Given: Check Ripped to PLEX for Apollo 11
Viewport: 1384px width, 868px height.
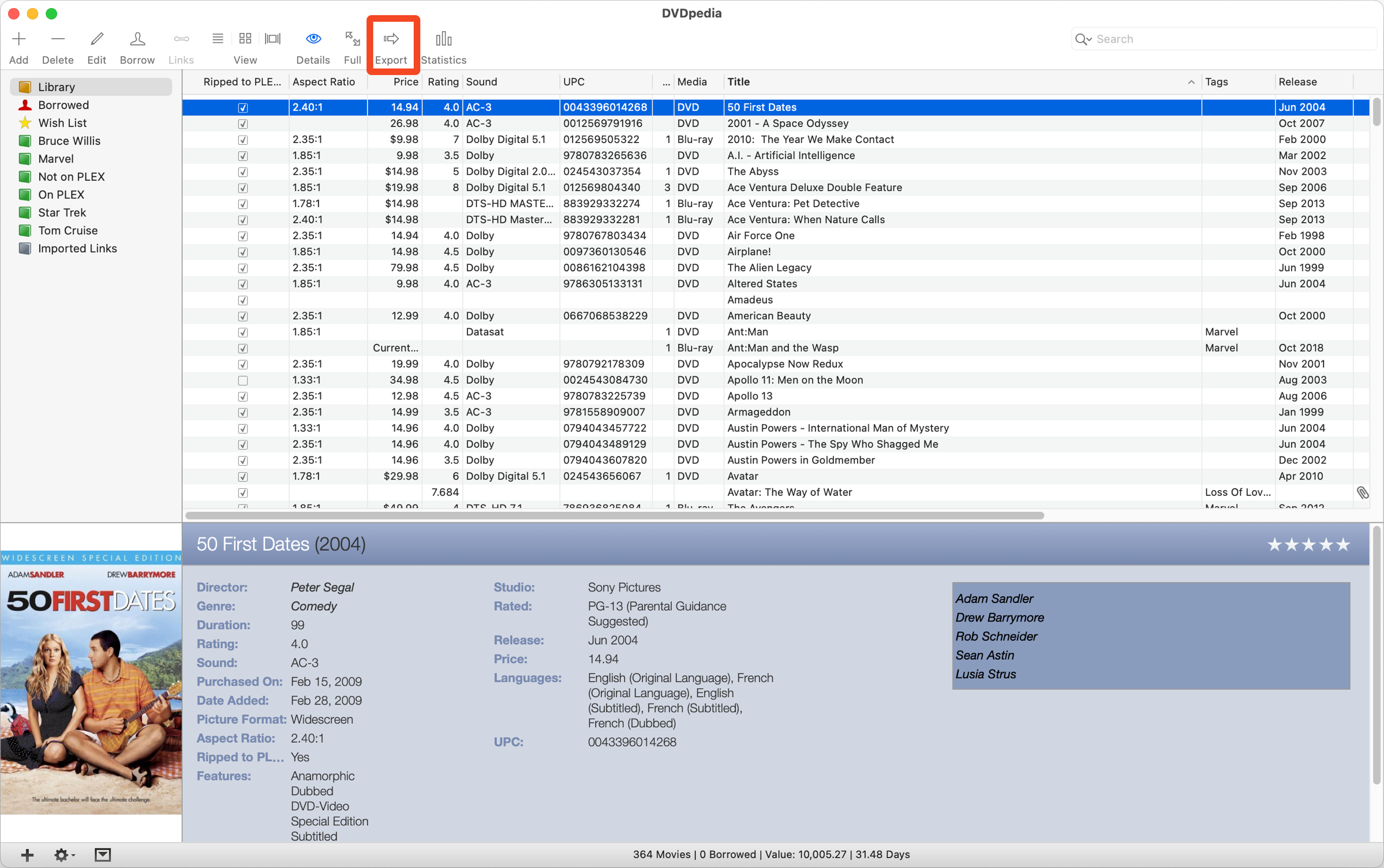Looking at the screenshot, I should tap(243, 380).
